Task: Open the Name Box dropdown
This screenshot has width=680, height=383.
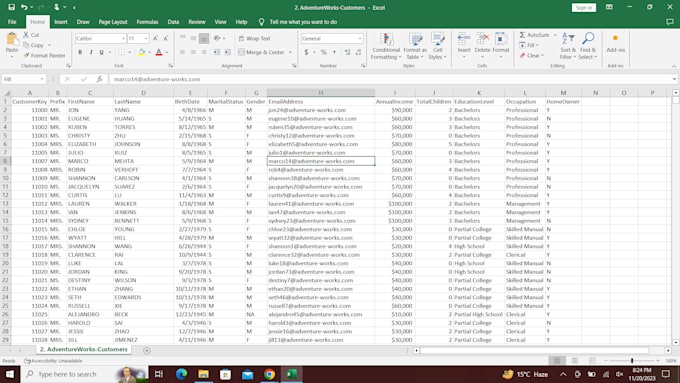Action: (x=42, y=79)
